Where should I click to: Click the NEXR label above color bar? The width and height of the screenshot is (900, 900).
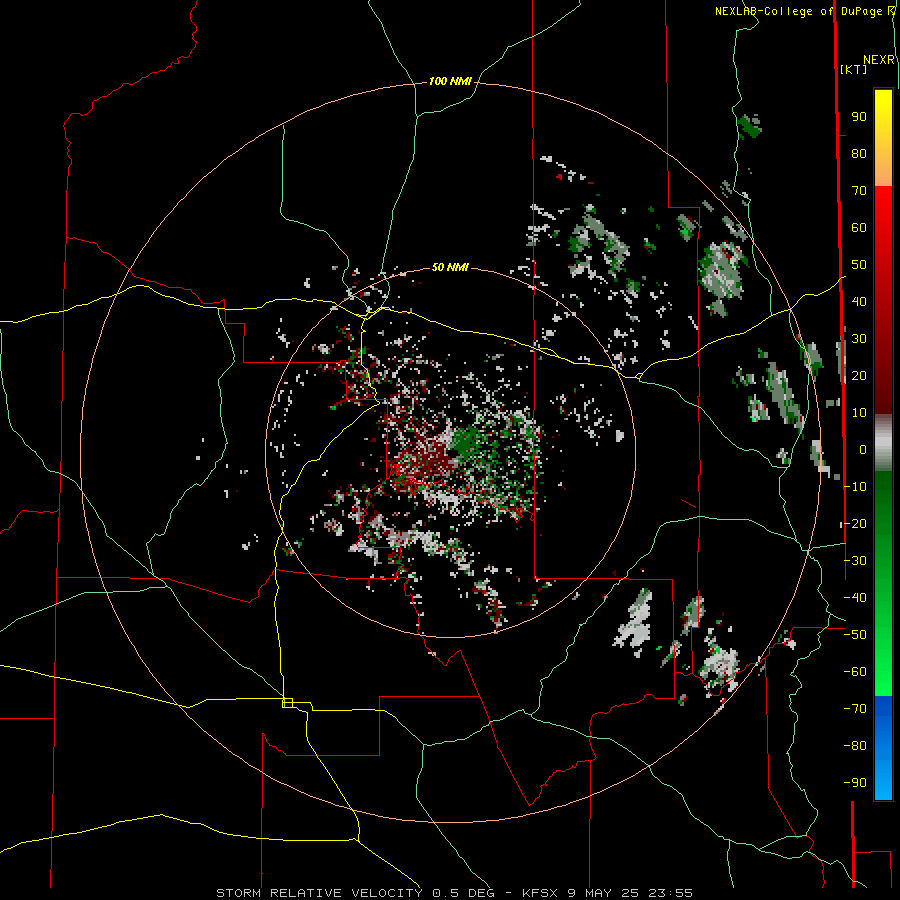[879, 60]
